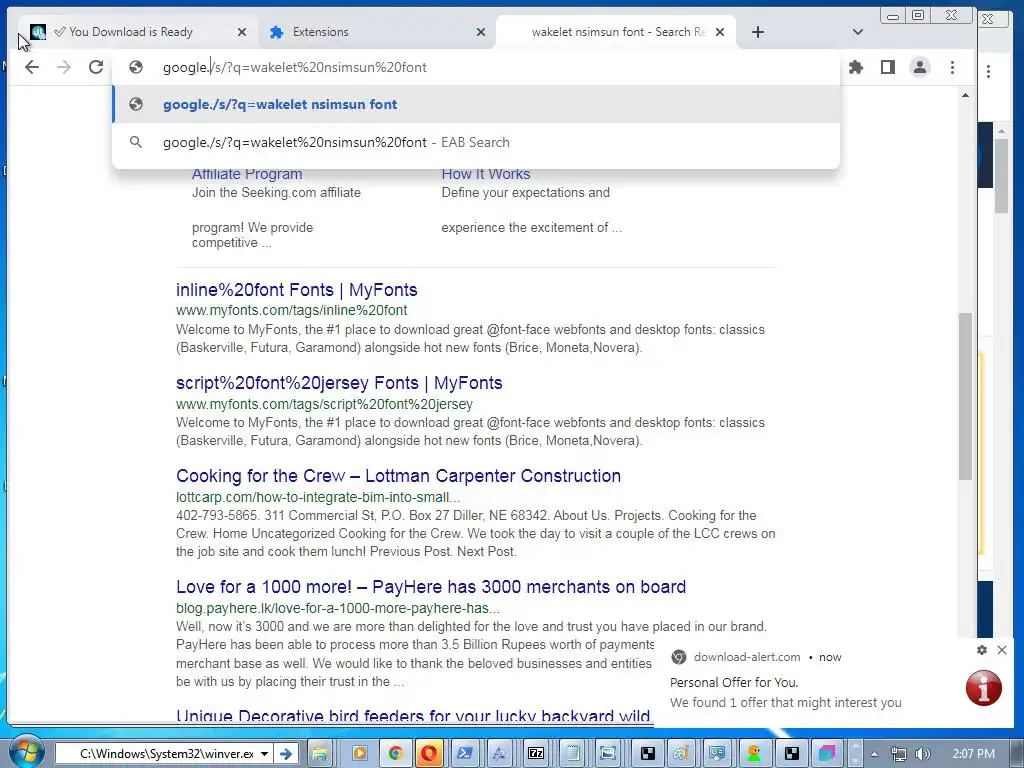Viewport: 1024px width, 768px height.
Task: Choose the EAB Search suggestion
Action: [x=476, y=142]
